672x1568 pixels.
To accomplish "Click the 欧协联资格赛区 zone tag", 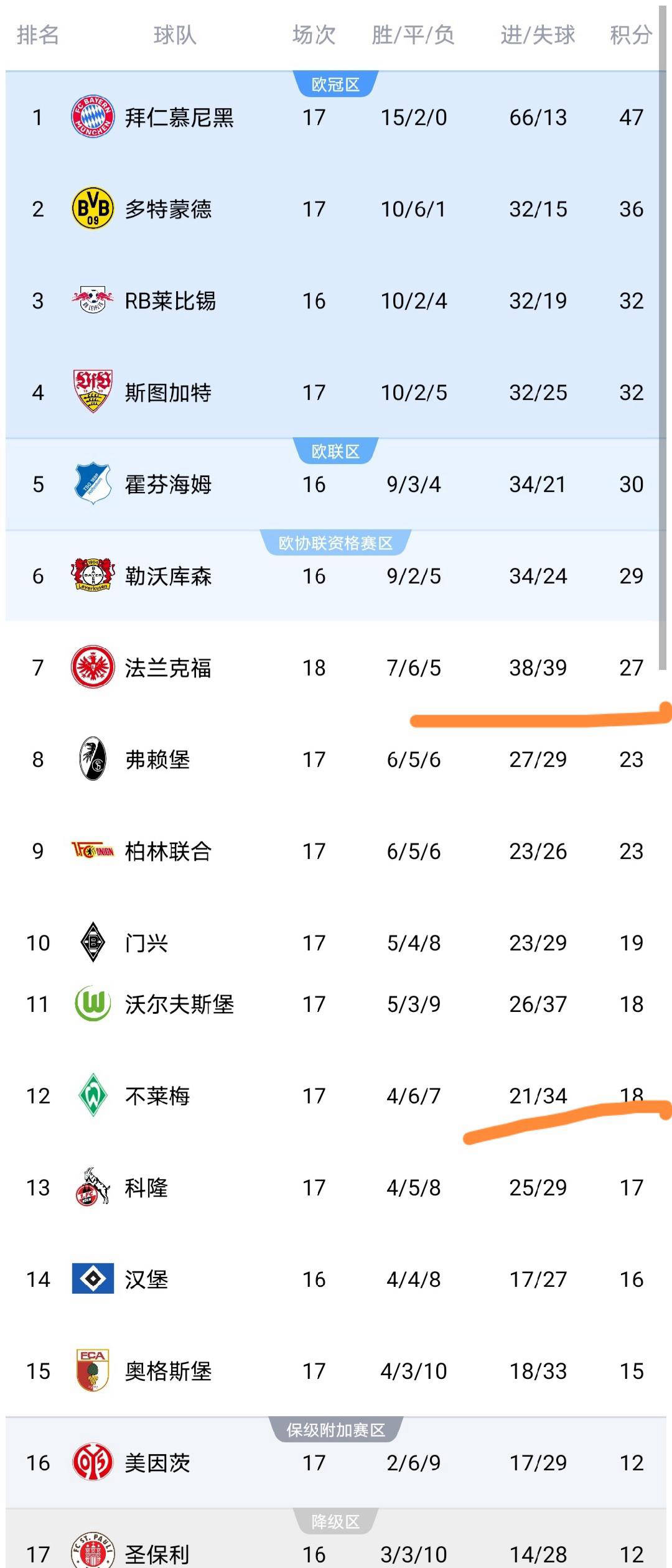I will (335, 543).
